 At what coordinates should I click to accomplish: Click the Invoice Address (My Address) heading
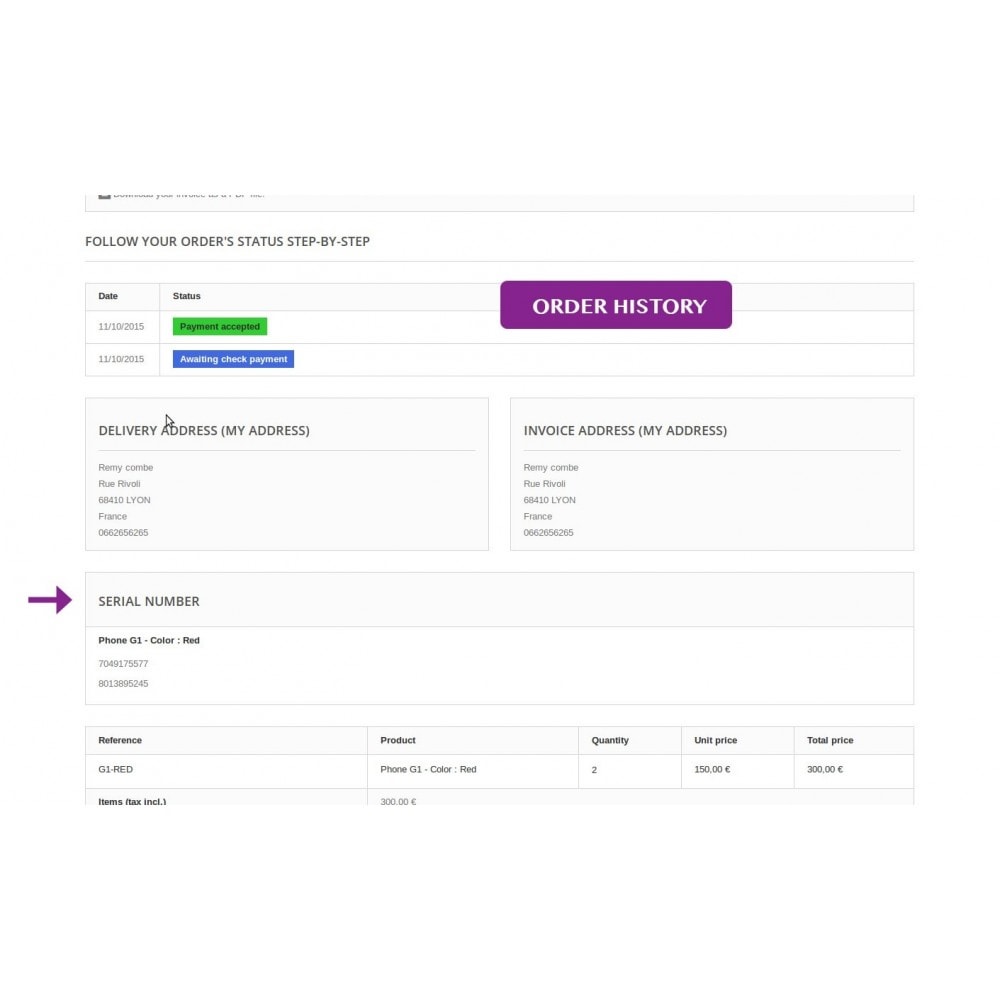tap(625, 430)
